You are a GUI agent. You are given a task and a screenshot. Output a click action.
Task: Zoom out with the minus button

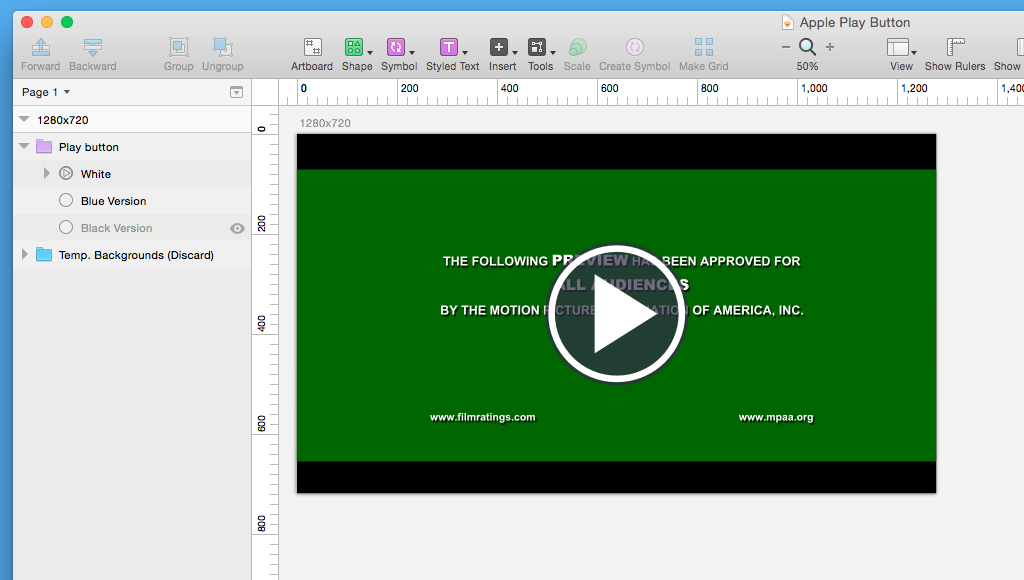point(786,47)
